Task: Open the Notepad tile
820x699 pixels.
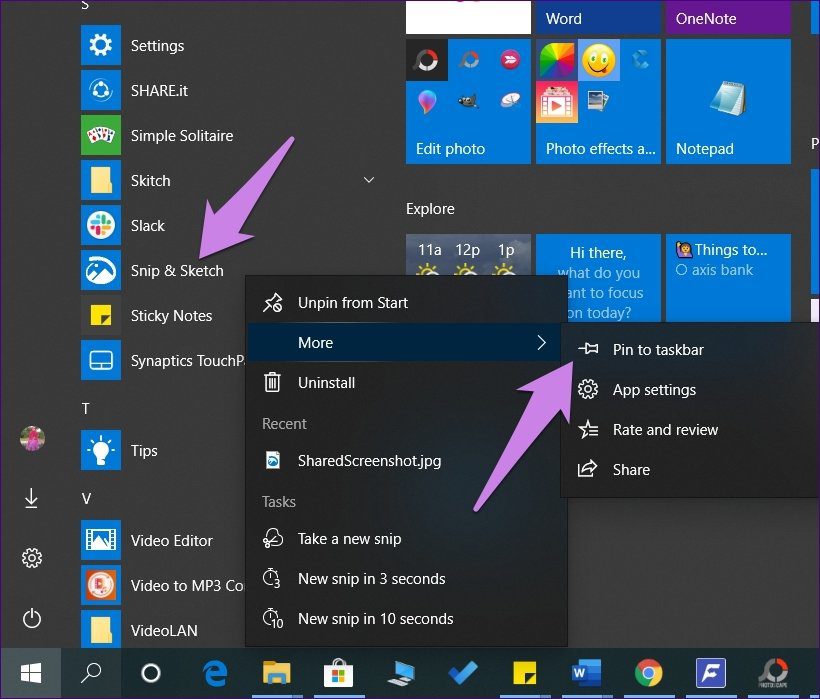Action: point(728,101)
